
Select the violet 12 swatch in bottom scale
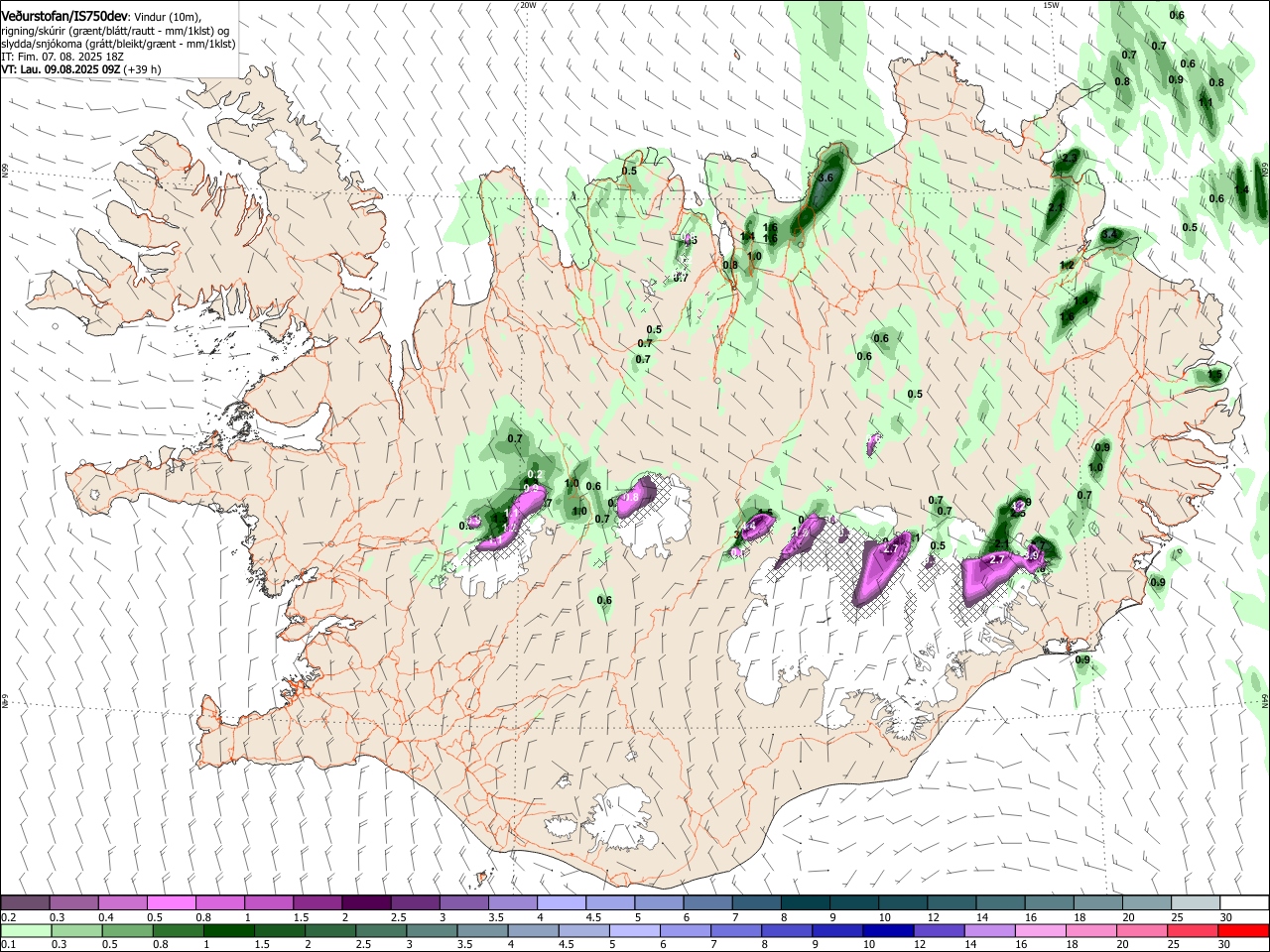pyautogui.click(x=938, y=930)
